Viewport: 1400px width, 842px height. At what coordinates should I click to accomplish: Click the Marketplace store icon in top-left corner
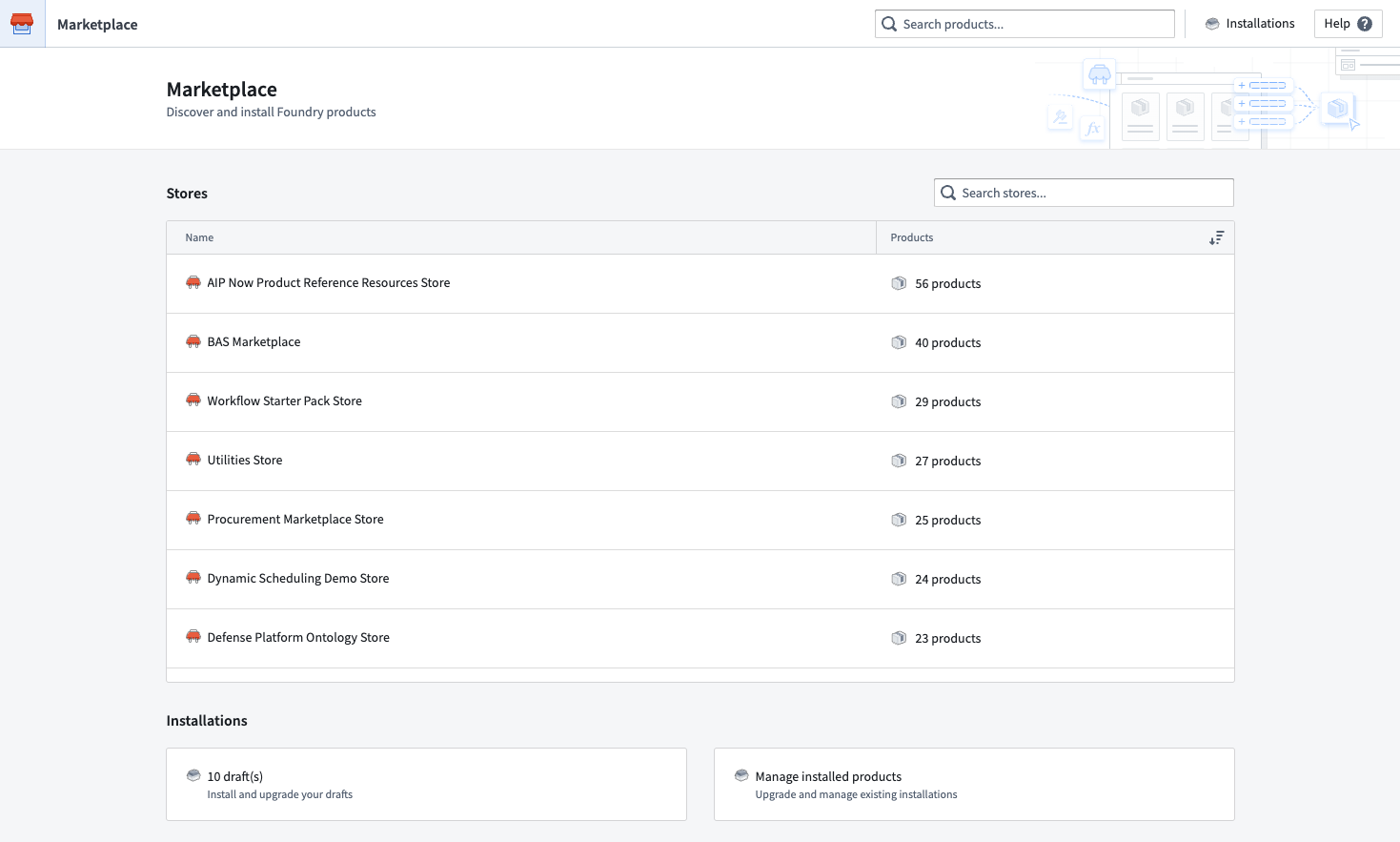pos(22,23)
